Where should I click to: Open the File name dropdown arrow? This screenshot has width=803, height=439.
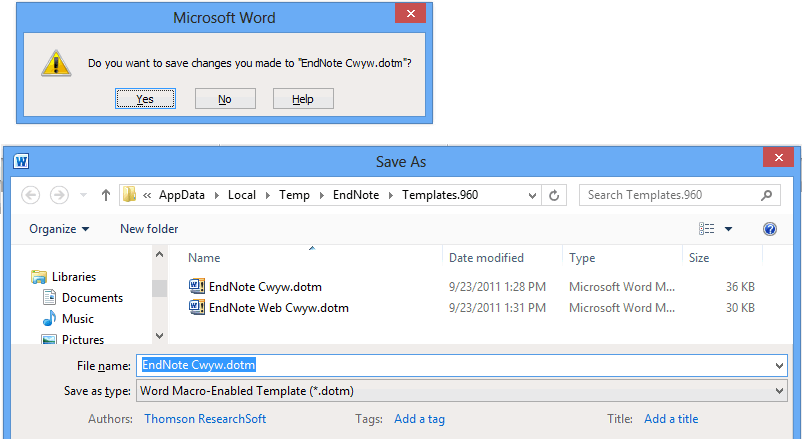tap(779, 366)
